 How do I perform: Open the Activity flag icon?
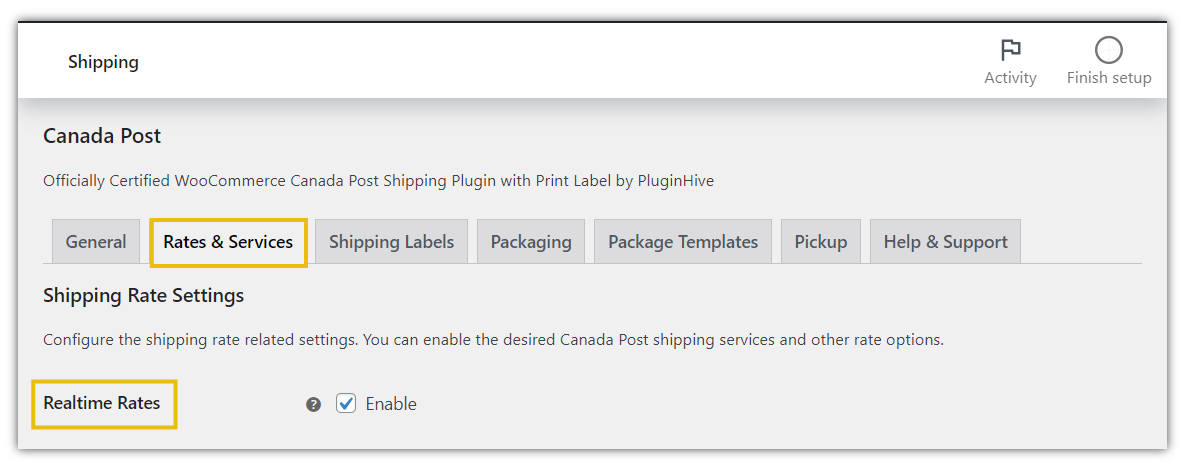point(1010,51)
